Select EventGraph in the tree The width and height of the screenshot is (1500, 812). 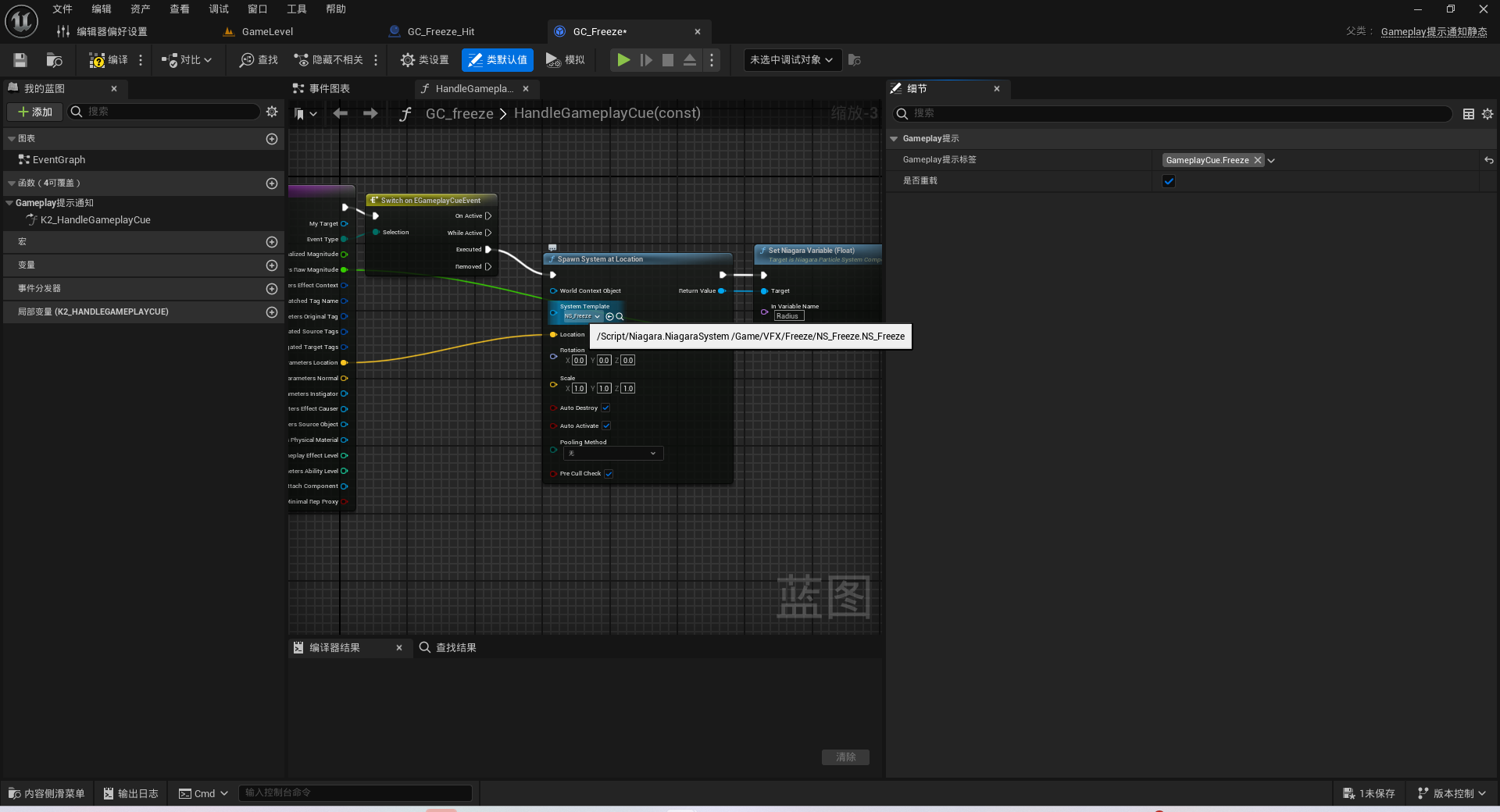coord(59,160)
